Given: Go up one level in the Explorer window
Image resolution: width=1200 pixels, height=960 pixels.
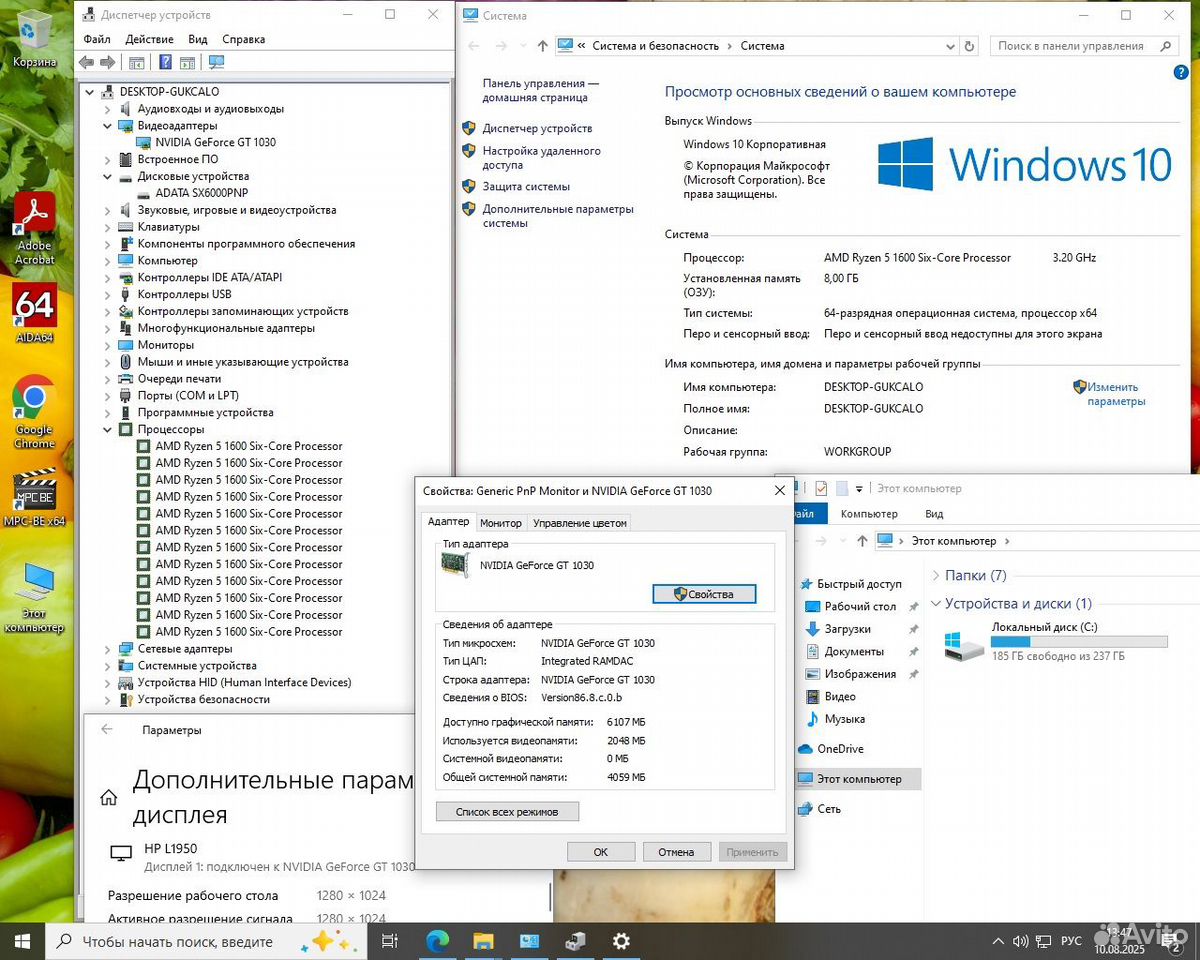Looking at the screenshot, I should click(x=862, y=541).
